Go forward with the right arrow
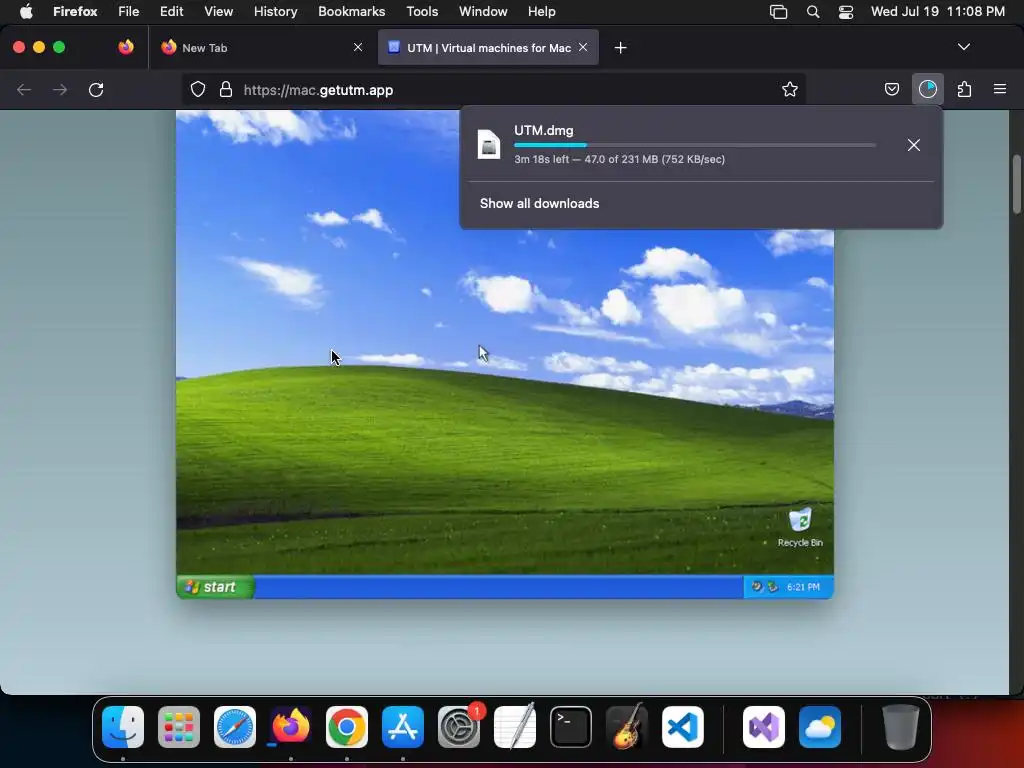The image size is (1024, 768). [x=60, y=89]
